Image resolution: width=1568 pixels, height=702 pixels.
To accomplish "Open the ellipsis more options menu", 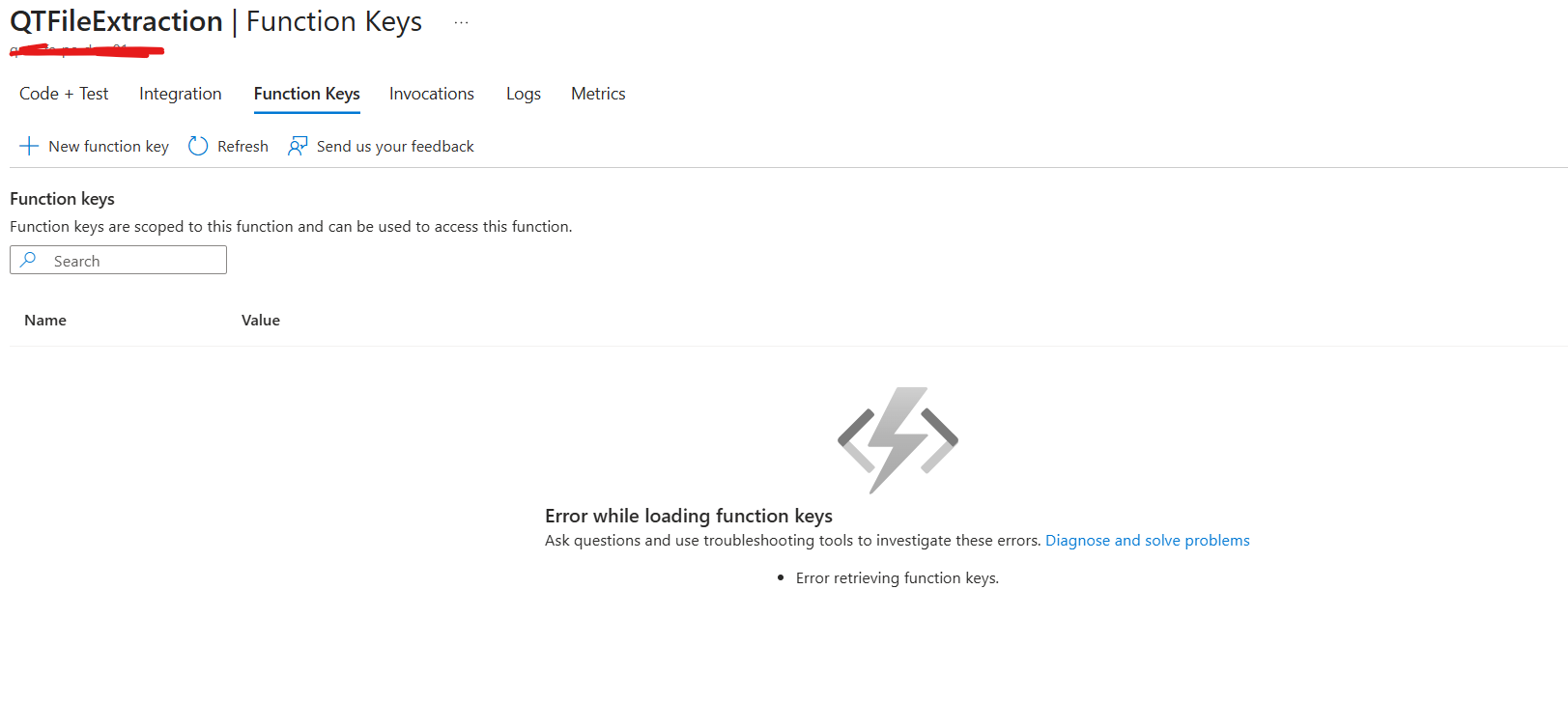I will click(x=462, y=22).
